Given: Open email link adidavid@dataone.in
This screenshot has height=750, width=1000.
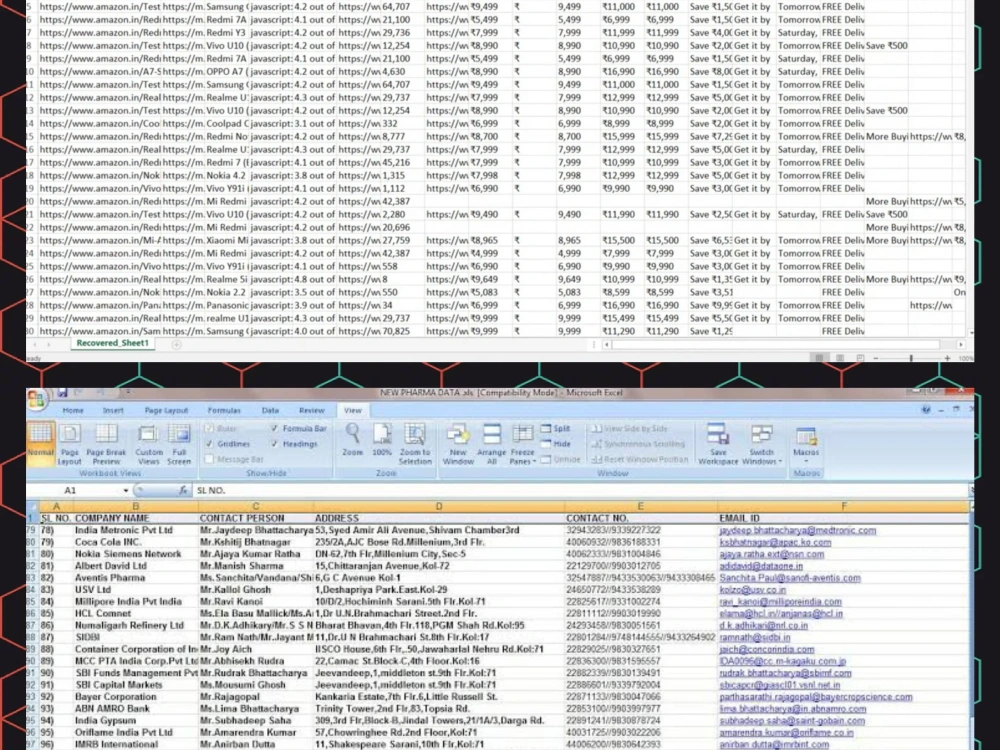Looking at the screenshot, I should [x=761, y=566].
